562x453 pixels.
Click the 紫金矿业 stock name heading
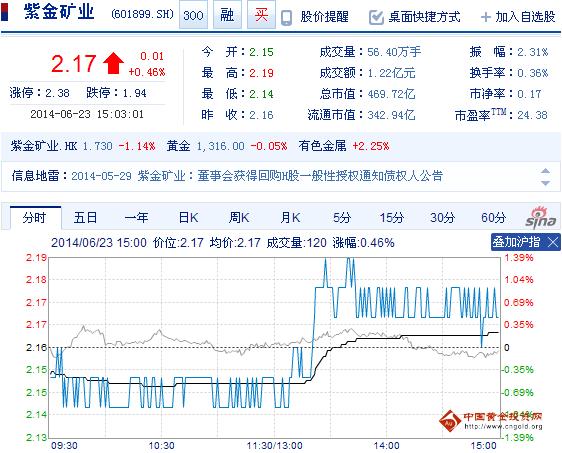[x=59, y=11]
